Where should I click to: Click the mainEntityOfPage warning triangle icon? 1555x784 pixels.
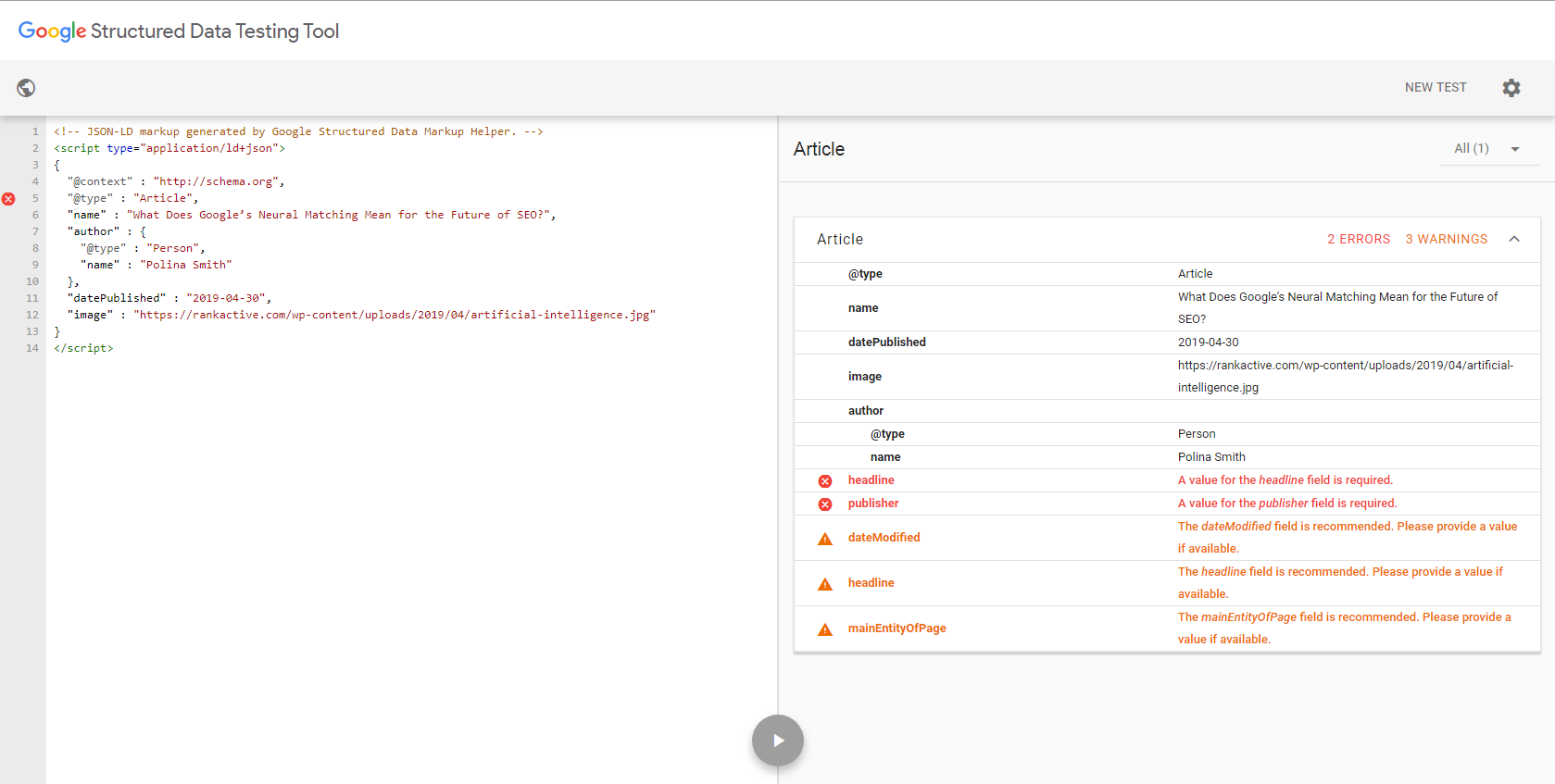pyautogui.click(x=825, y=629)
